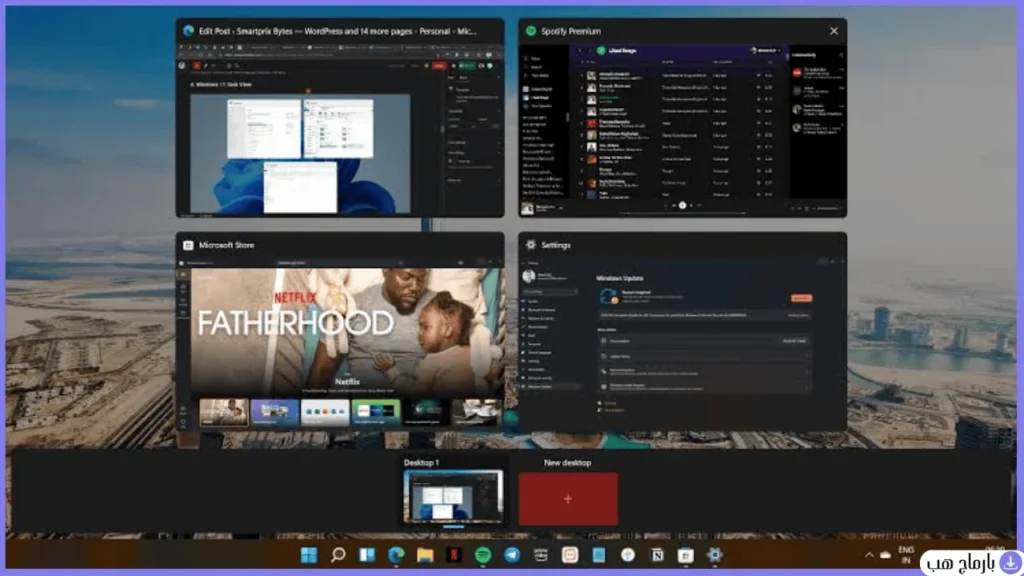Open Spotify from the taskbar
Screen dimensions: 1024x576
coord(483,555)
